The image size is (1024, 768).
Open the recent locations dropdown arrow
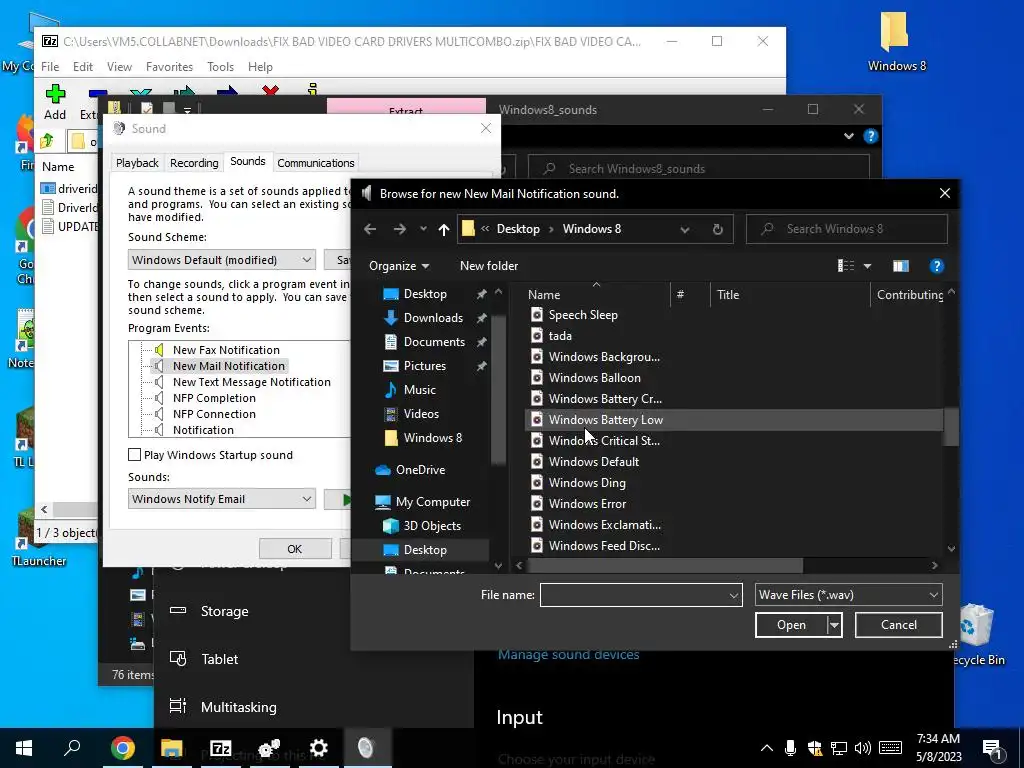pyautogui.click(x=423, y=229)
